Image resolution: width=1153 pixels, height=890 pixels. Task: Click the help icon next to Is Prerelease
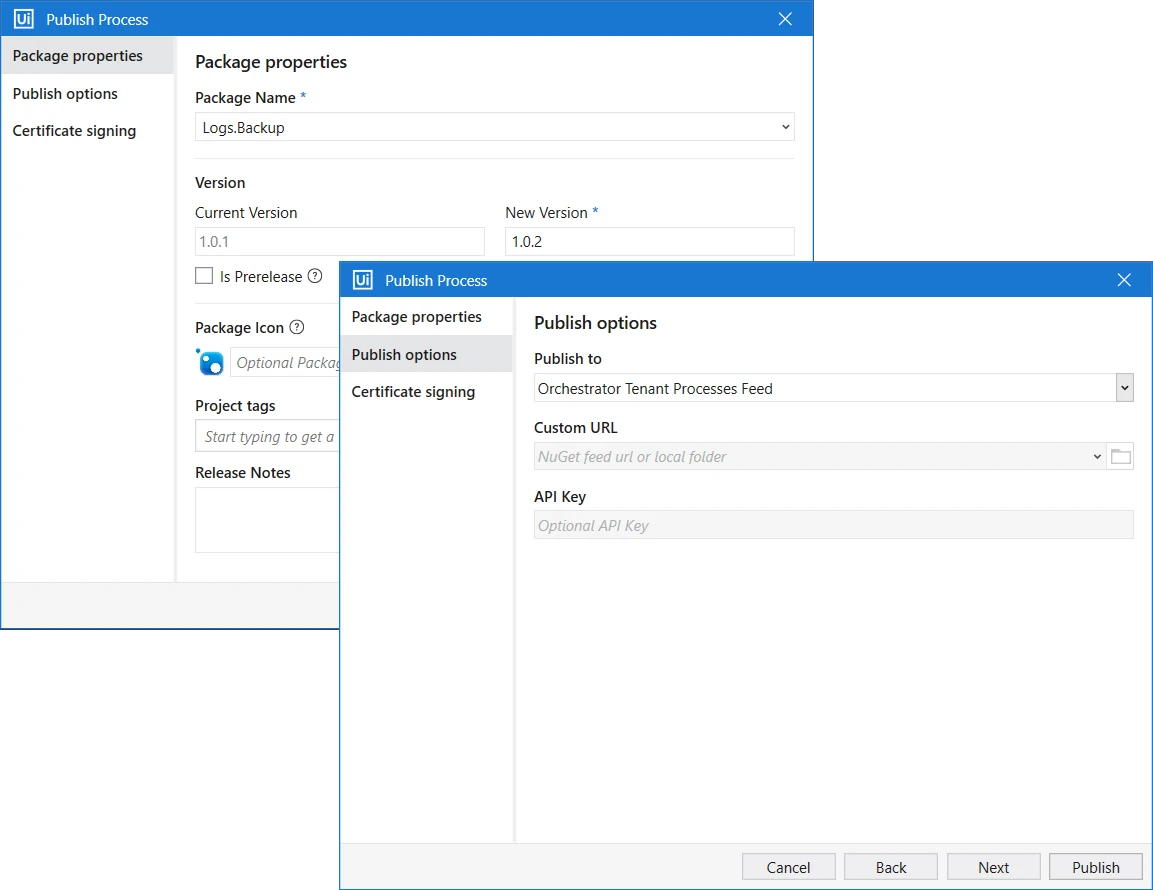point(315,276)
